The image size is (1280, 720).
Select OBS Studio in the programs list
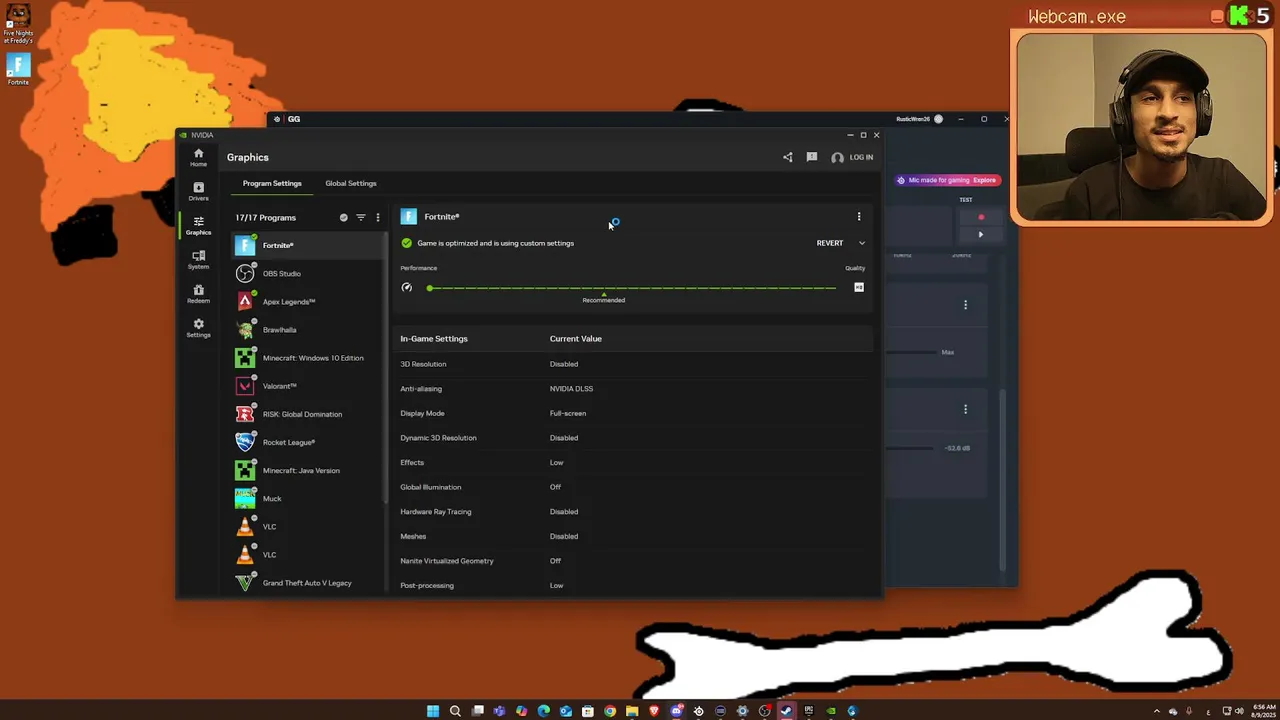[309, 273]
